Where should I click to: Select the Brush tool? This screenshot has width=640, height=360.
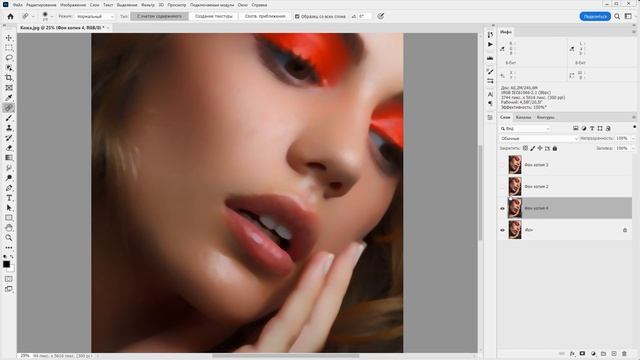[9, 118]
